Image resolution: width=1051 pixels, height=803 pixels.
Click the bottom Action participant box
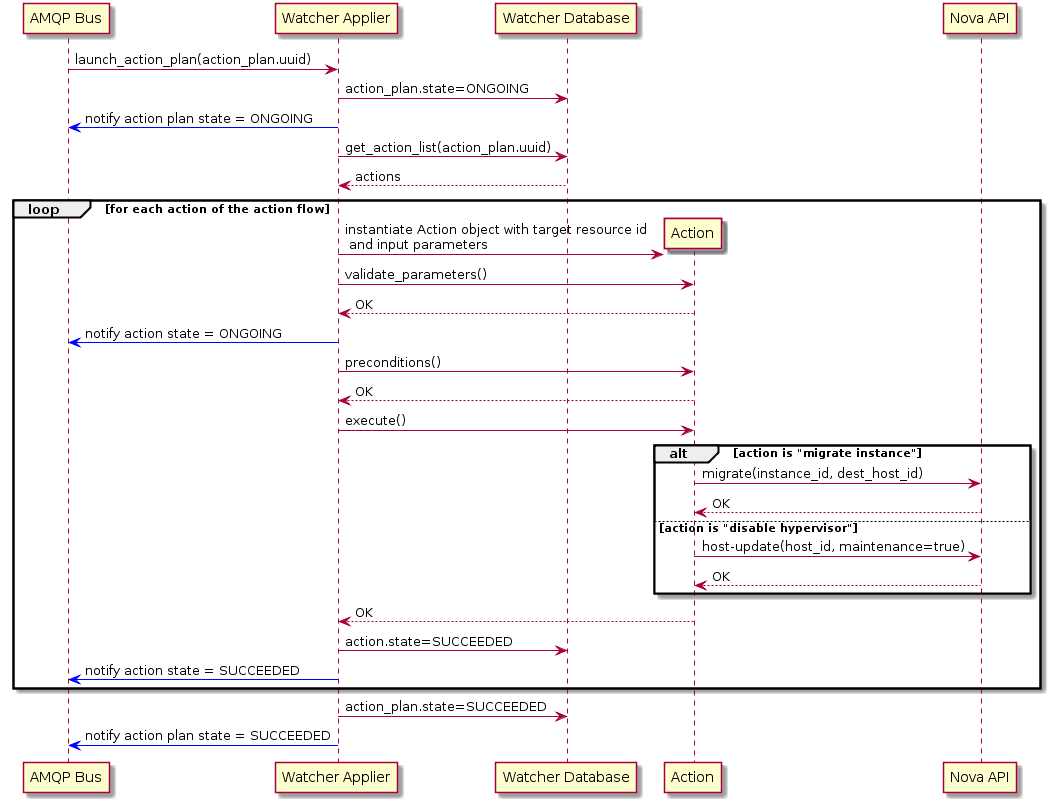click(692, 777)
